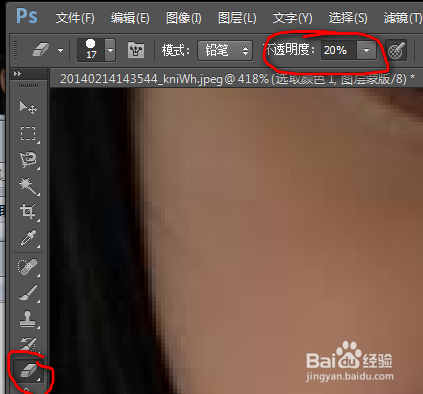Select the Magic Wand tool

click(28, 186)
